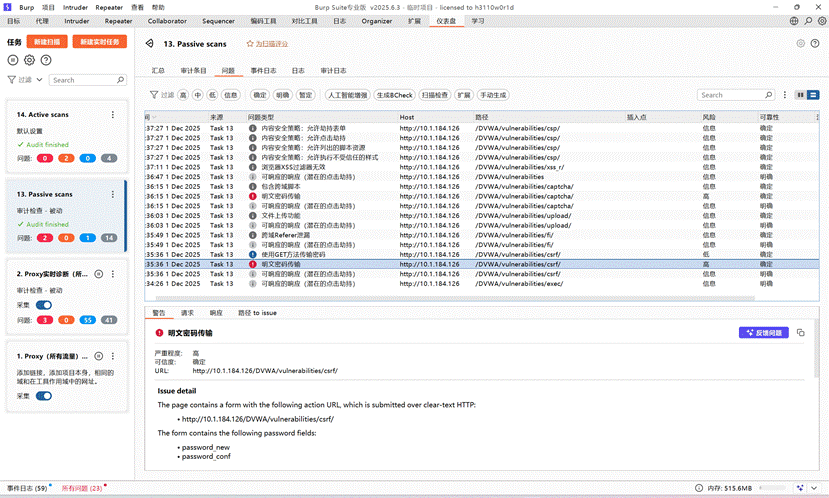This screenshot has width=829, height=498.
Task: Toggle the 信息 severity filter chip
Action: pyautogui.click(x=231, y=95)
